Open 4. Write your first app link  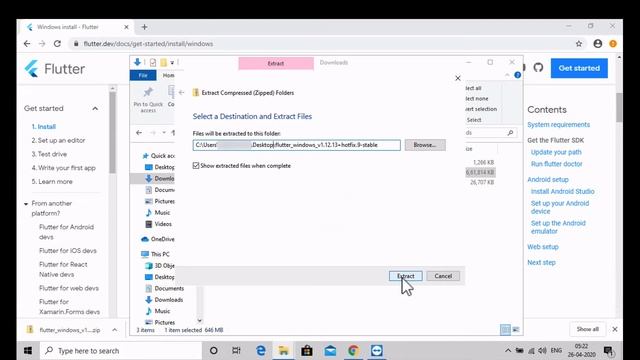coord(63,168)
